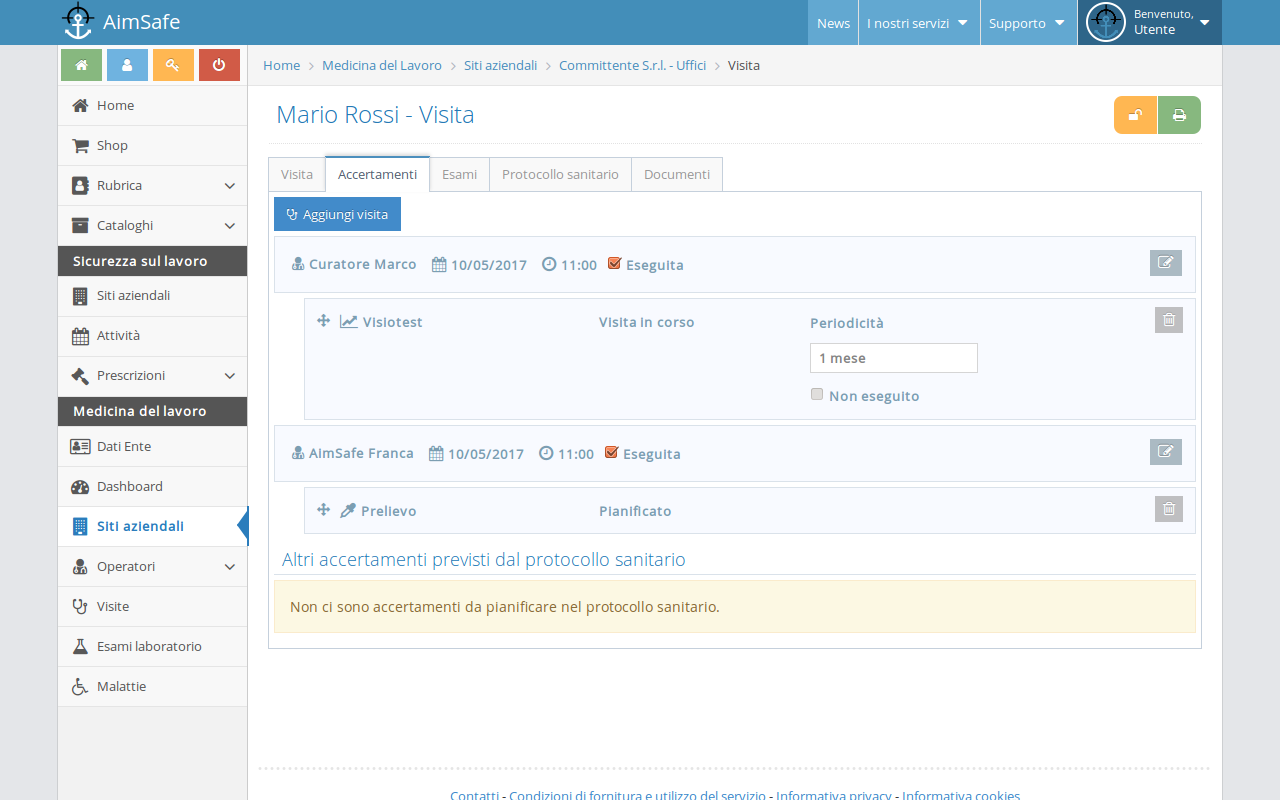This screenshot has height=800, width=1280.
Task: Switch to the Esami tab
Action: click(x=459, y=174)
